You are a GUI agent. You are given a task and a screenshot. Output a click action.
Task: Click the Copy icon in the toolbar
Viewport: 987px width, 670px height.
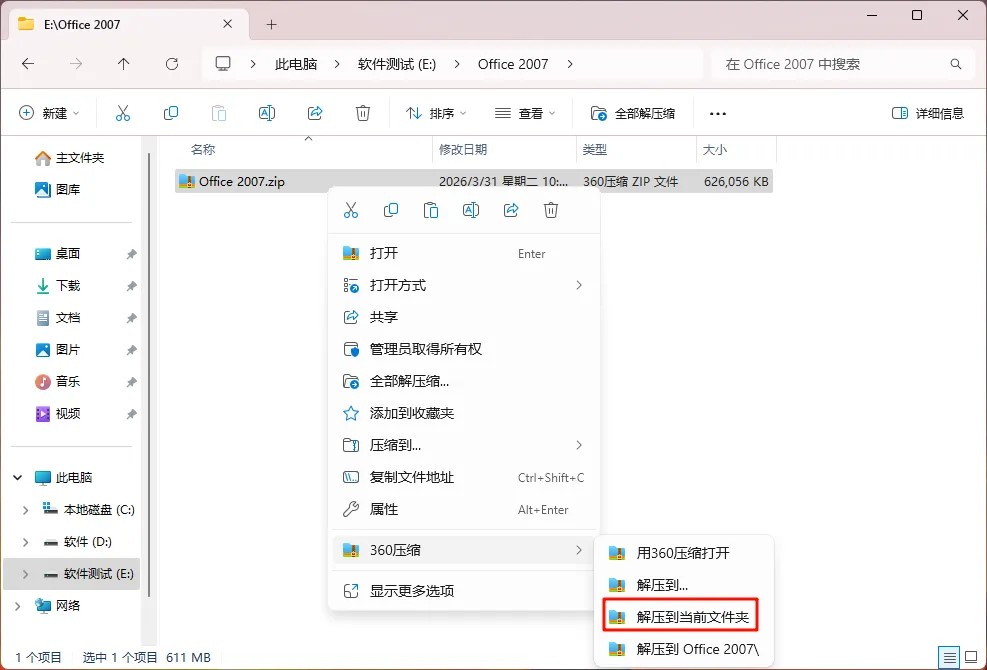pos(171,113)
